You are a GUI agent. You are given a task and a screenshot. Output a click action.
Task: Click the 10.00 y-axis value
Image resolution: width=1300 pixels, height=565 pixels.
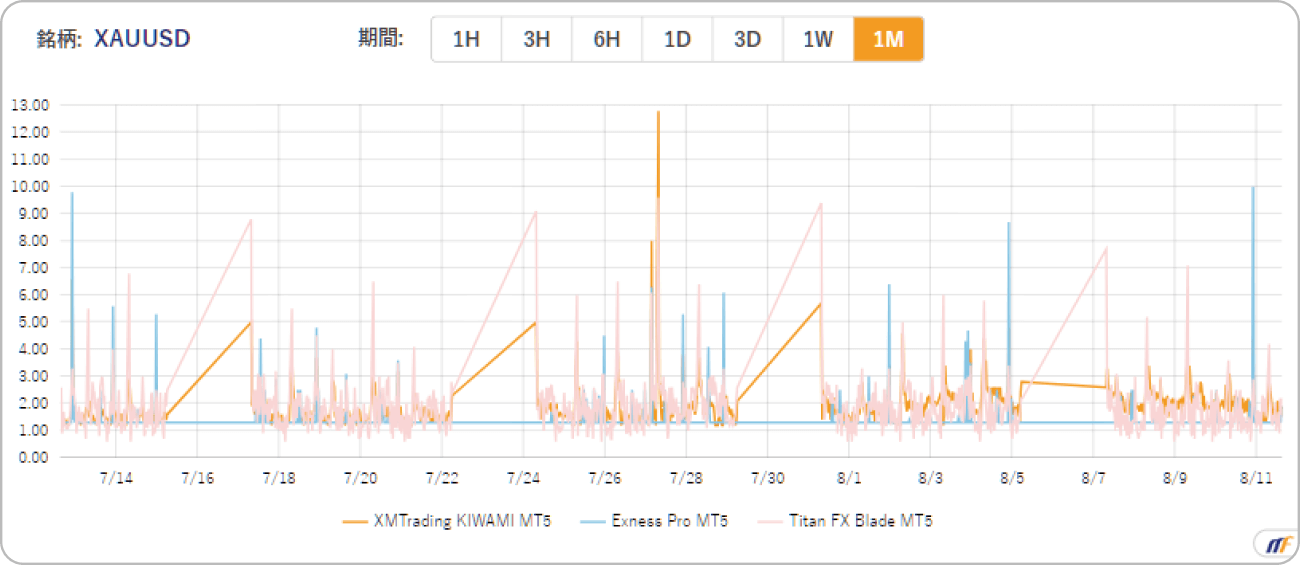(29, 186)
